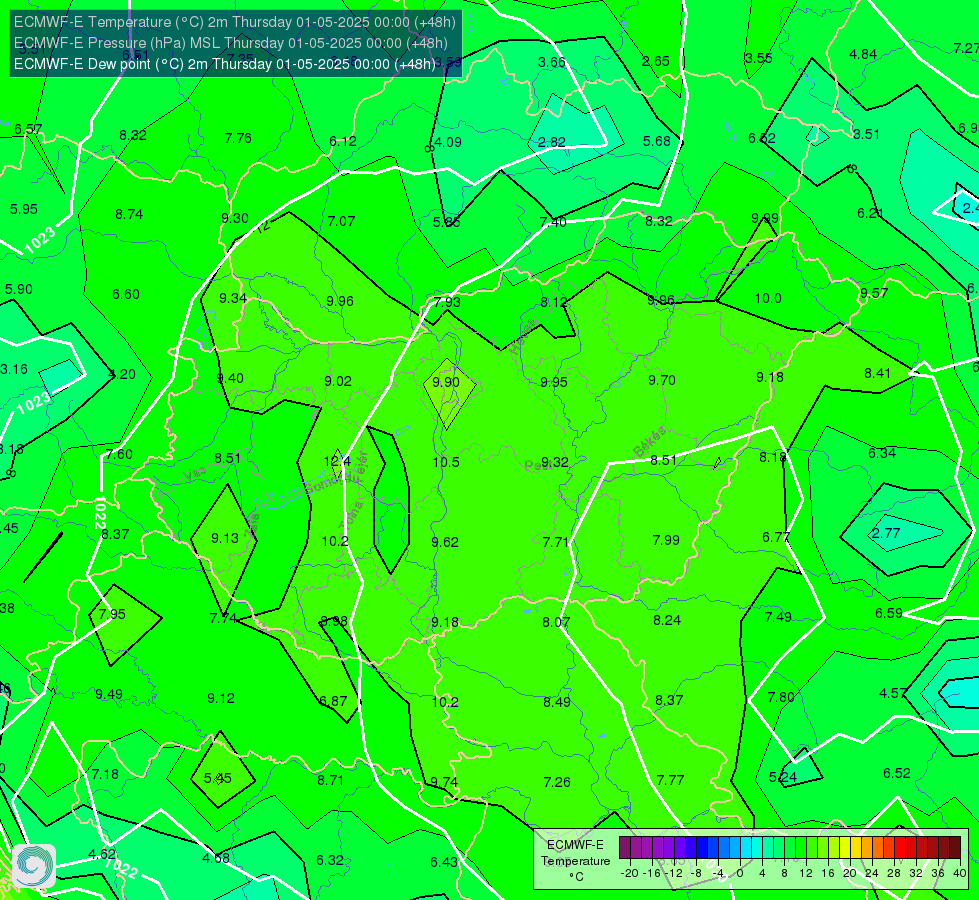Click the 9.49 temperature value
The image size is (979, 900).
109,695
